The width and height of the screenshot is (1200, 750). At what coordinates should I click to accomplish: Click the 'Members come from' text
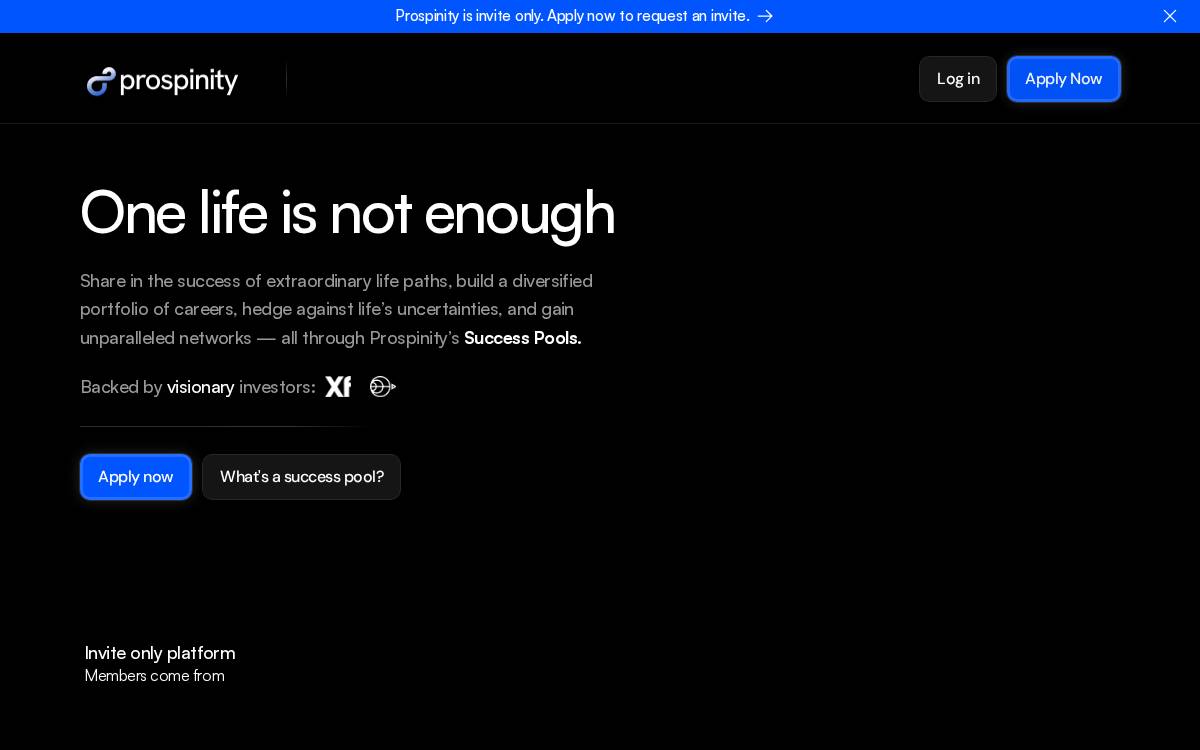coord(155,676)
